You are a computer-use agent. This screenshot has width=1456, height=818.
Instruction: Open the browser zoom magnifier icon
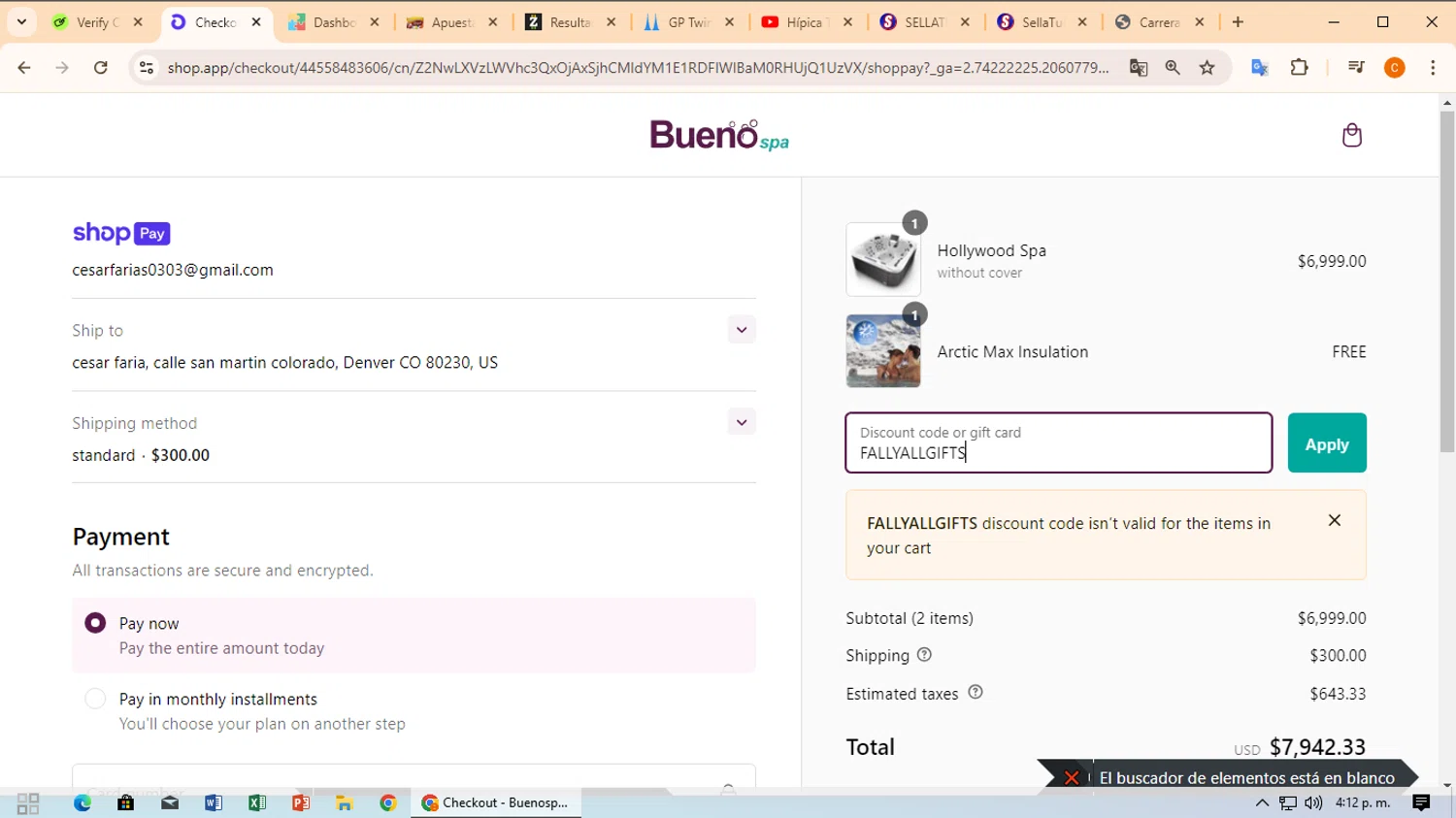1173,67
